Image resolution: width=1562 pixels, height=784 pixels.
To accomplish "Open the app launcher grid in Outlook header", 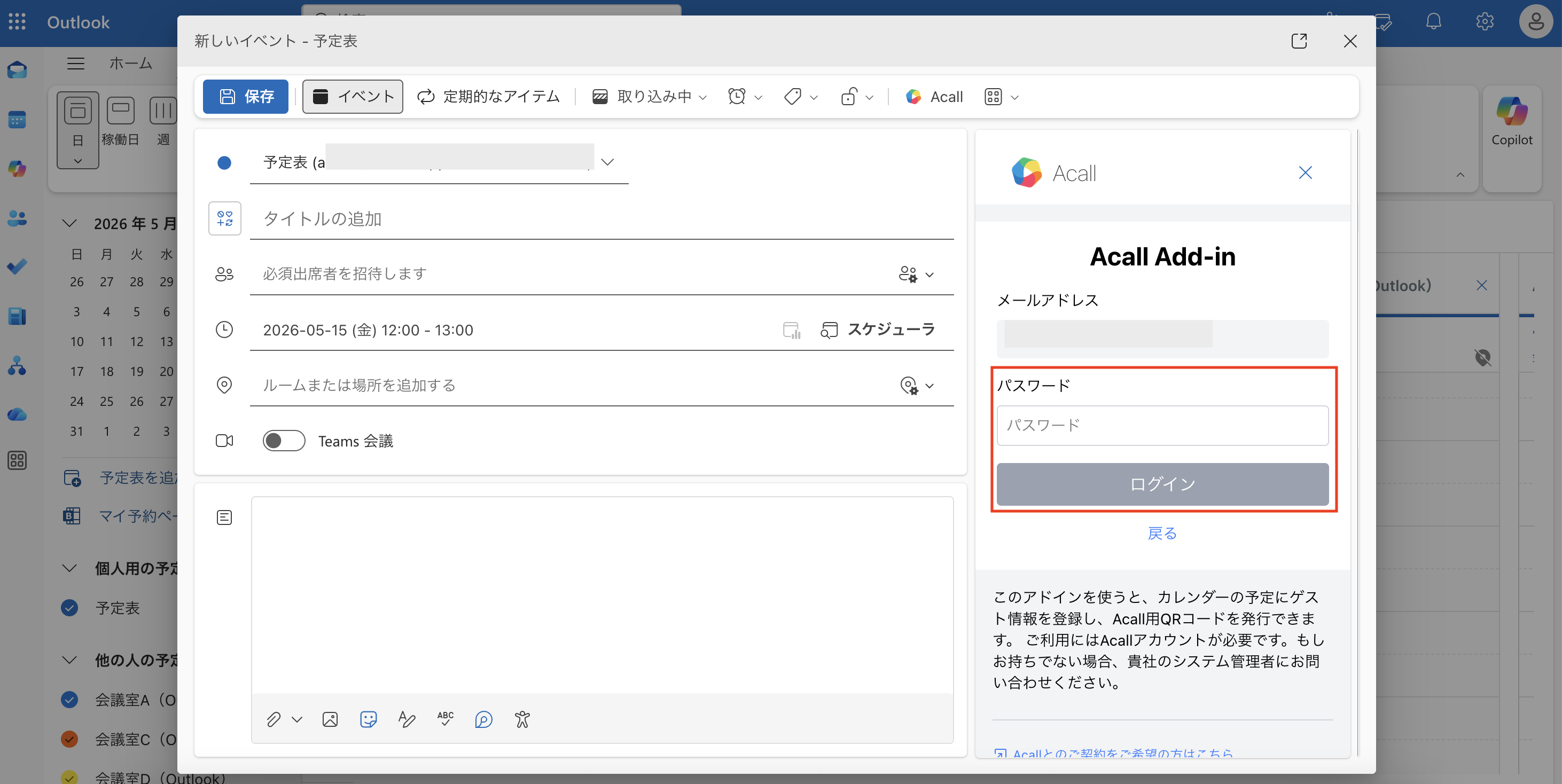I will pyautogui.click(x=17, y=22).
